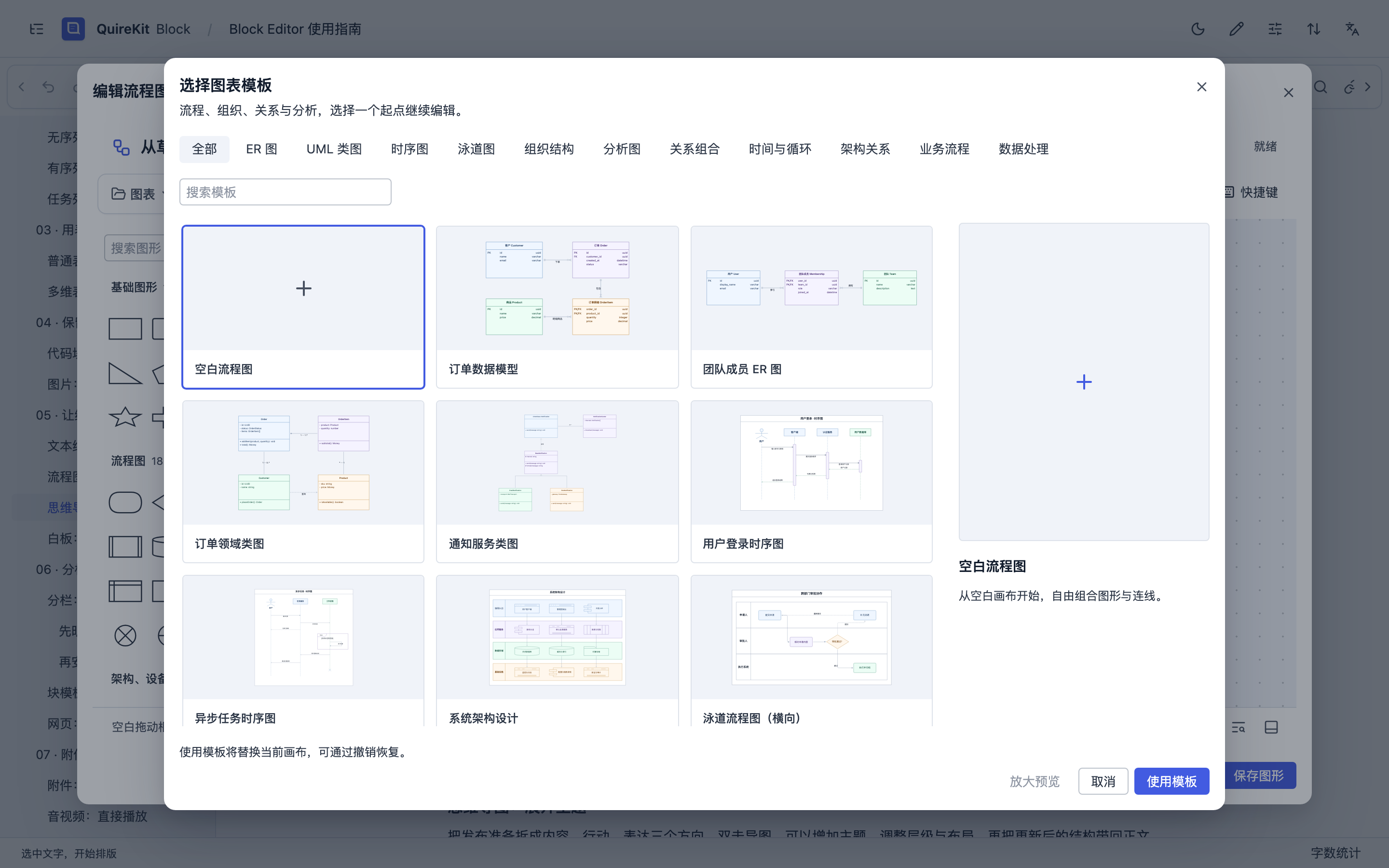Switch to the 数据处理 tab

click(x=1023, y=149)
